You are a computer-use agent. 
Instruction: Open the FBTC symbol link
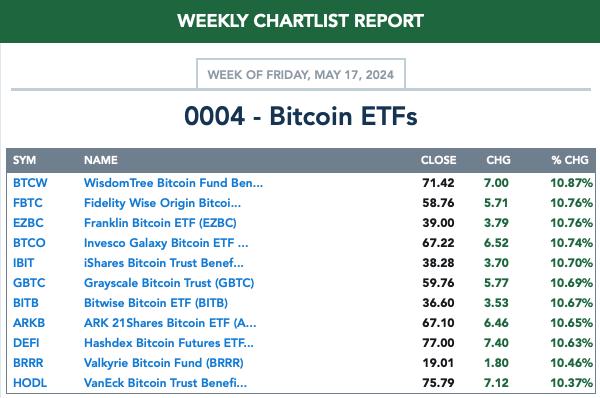(28, 203)
